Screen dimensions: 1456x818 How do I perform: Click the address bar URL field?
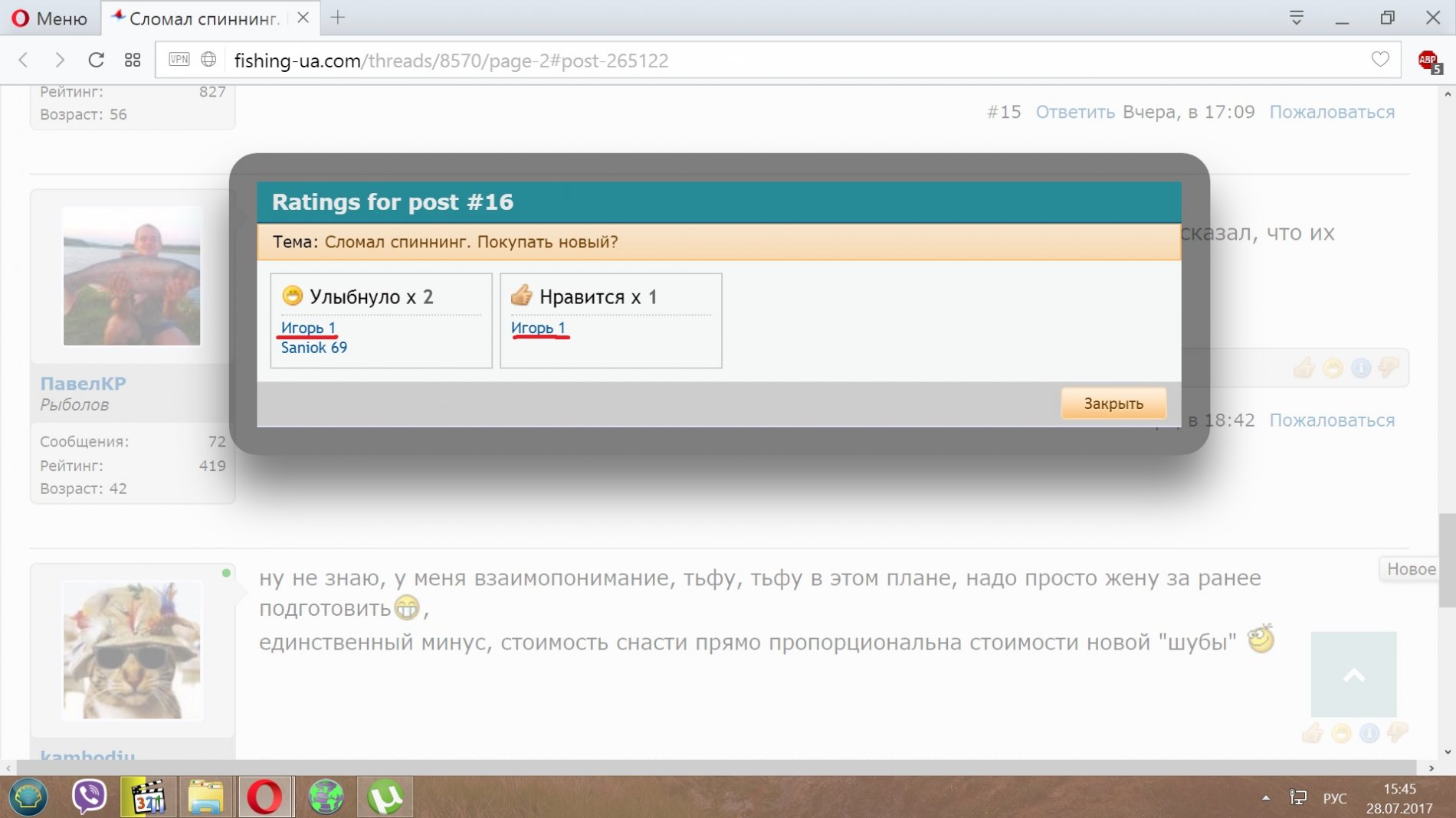coord(766,61)
